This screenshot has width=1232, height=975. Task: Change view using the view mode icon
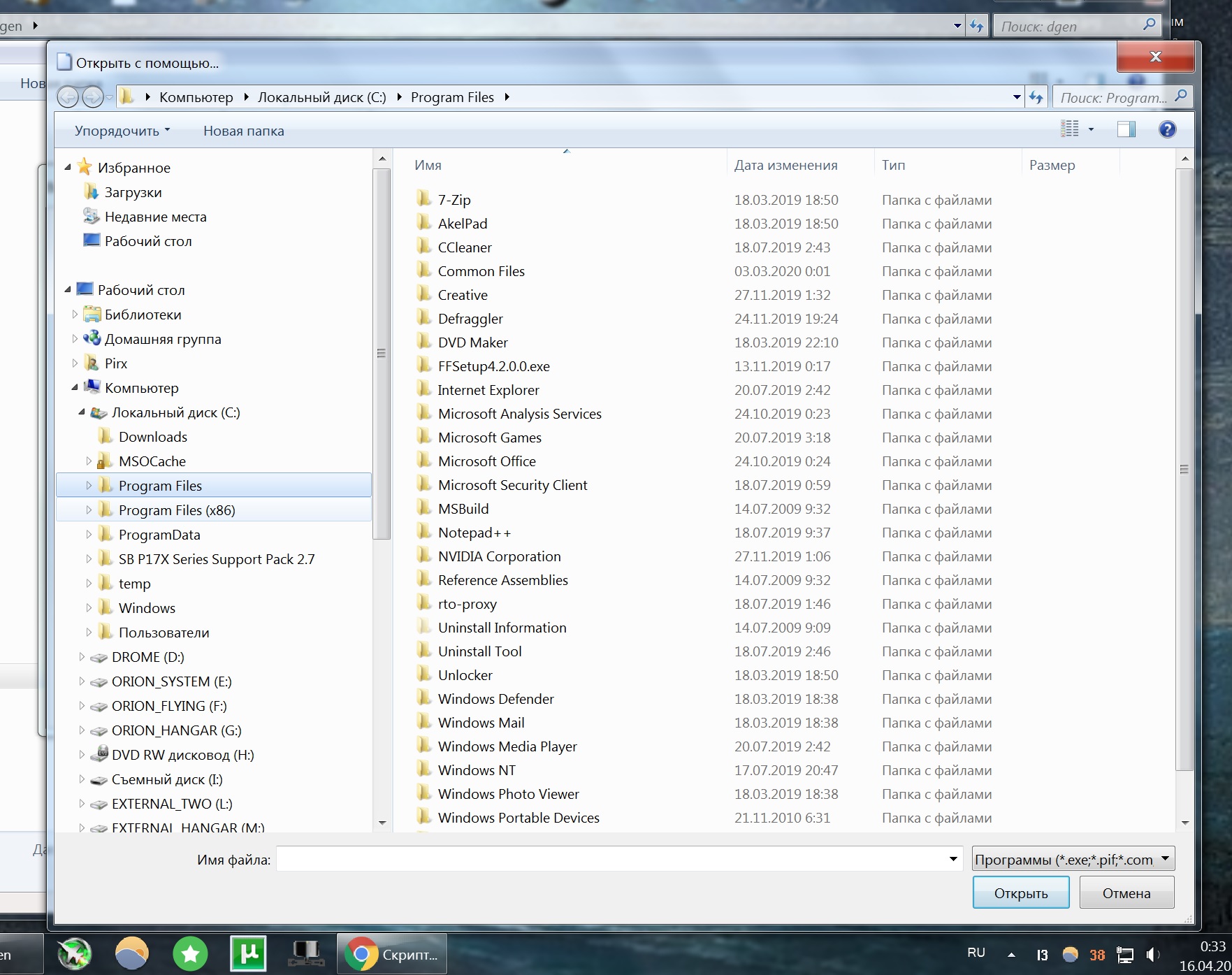1070,129
